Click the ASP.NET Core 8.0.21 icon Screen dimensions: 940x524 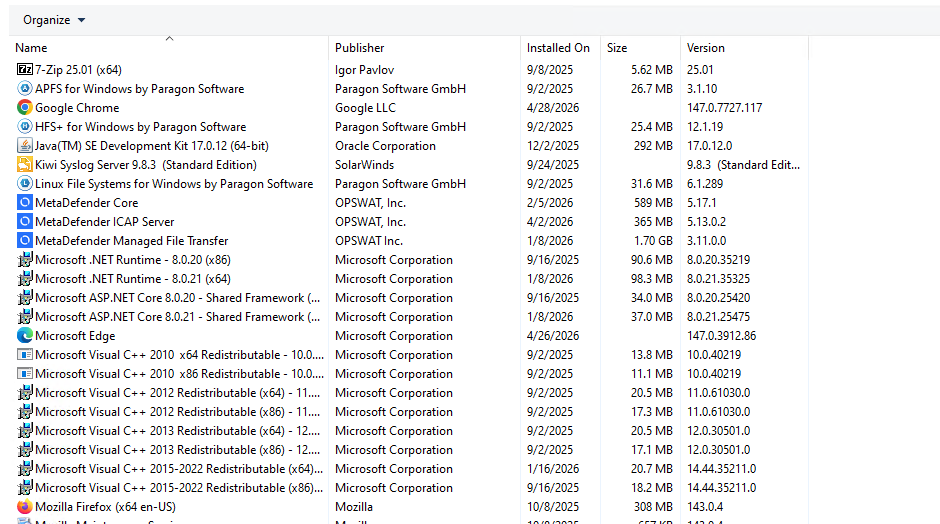click(25, 317)
